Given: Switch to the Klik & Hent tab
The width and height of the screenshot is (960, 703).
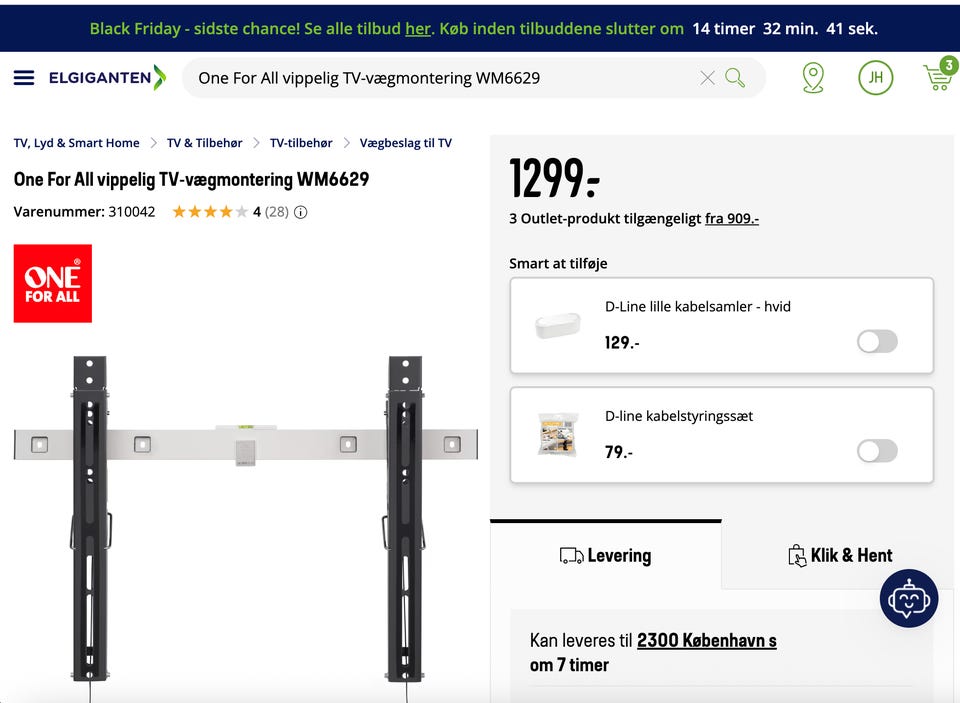Looking at the screenshot, I should pos(840,556).
